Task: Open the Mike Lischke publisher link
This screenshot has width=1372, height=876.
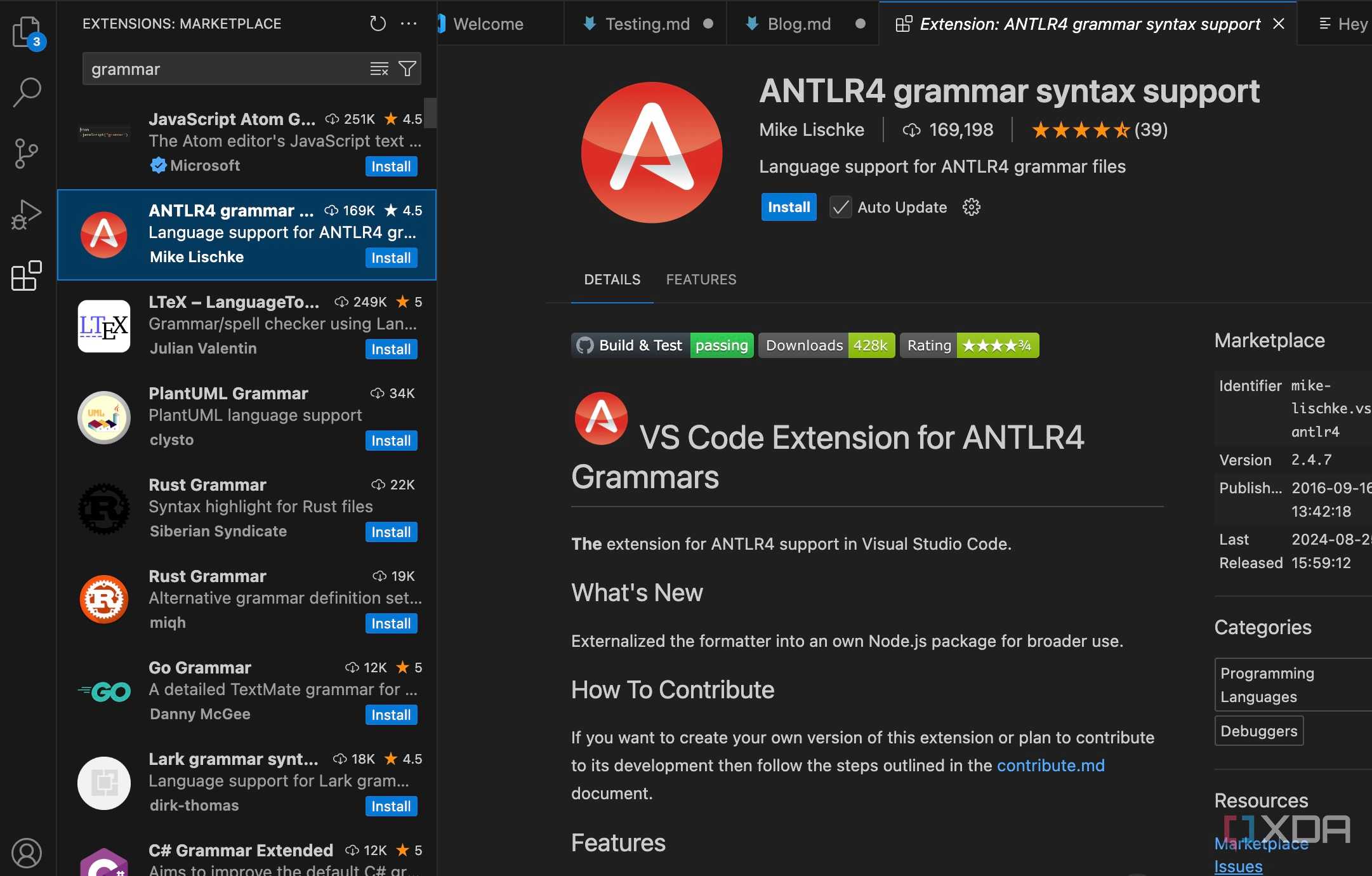Action: (812, 129)
